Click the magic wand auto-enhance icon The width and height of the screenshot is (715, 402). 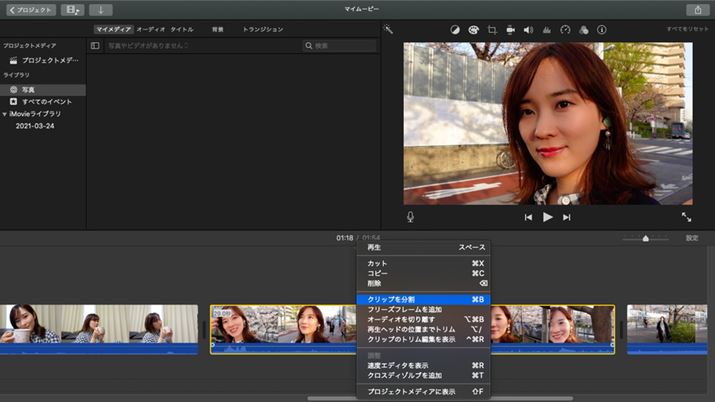[x=389, y=30]
